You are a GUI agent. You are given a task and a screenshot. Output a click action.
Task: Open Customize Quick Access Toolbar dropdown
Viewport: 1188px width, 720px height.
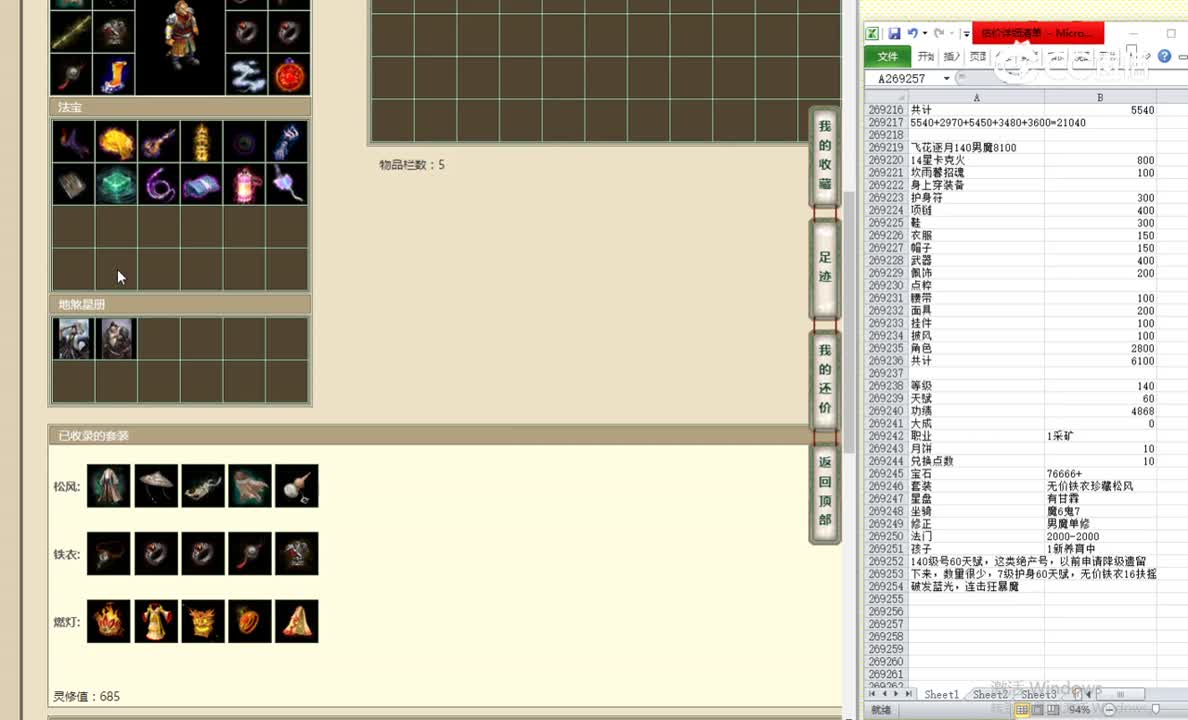[x=966, y=34]
